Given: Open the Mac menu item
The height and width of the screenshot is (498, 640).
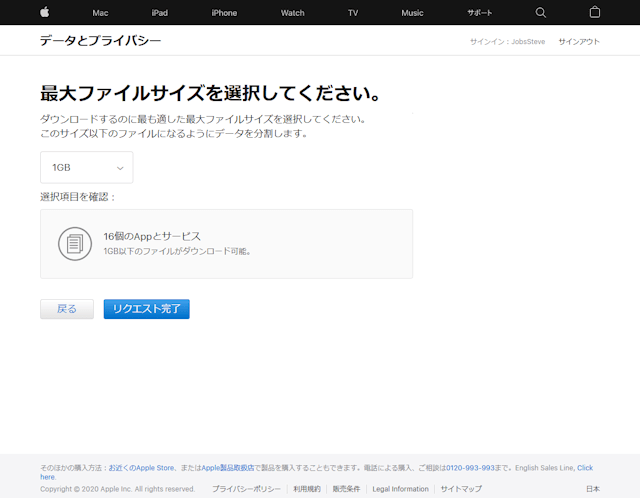Looking at the screenshot, I should point(100,13).
